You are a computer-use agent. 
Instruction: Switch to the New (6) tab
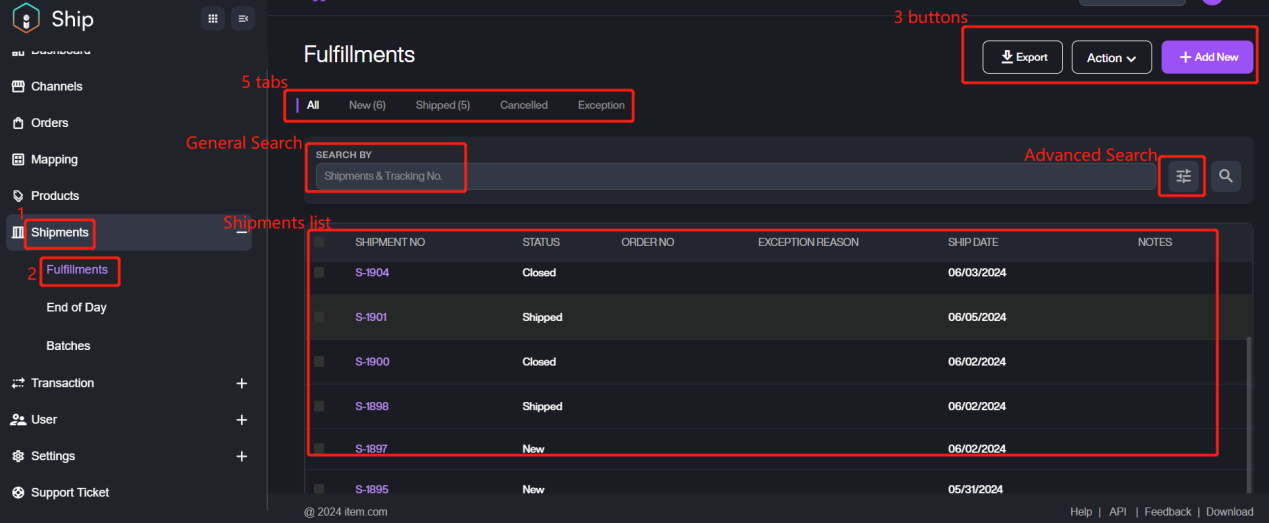367,105
